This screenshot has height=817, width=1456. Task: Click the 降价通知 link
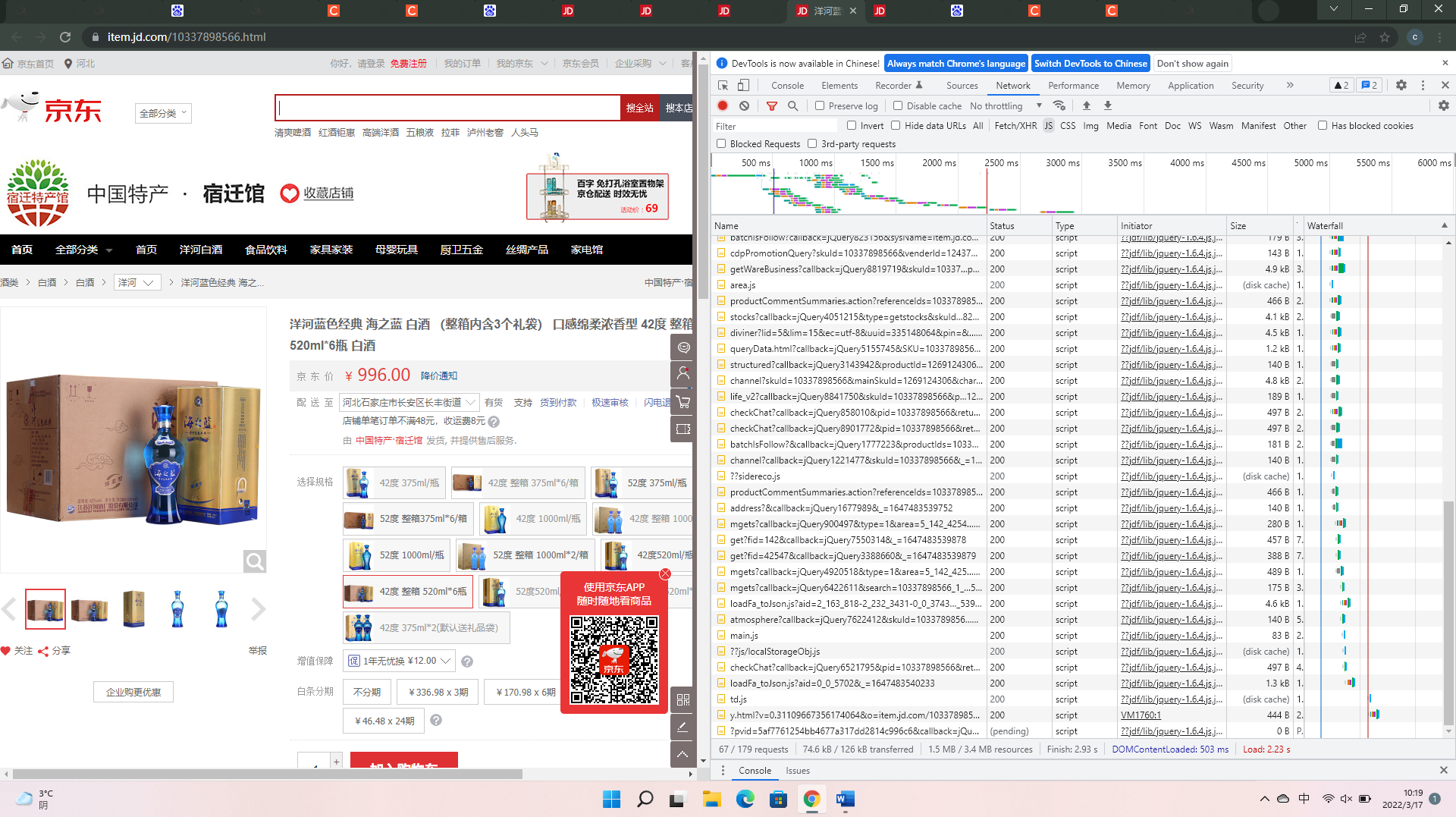click(x=439, y=376)
